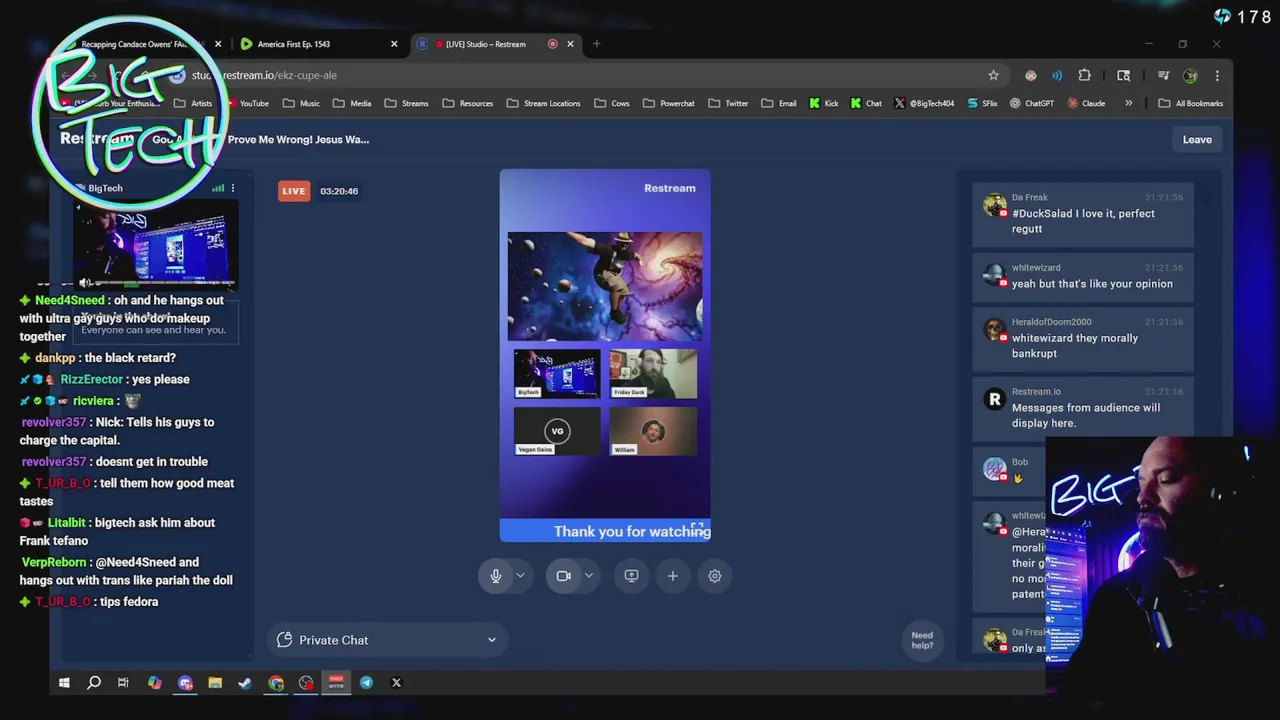Open the Email bookmarks folder

point(778,103)
